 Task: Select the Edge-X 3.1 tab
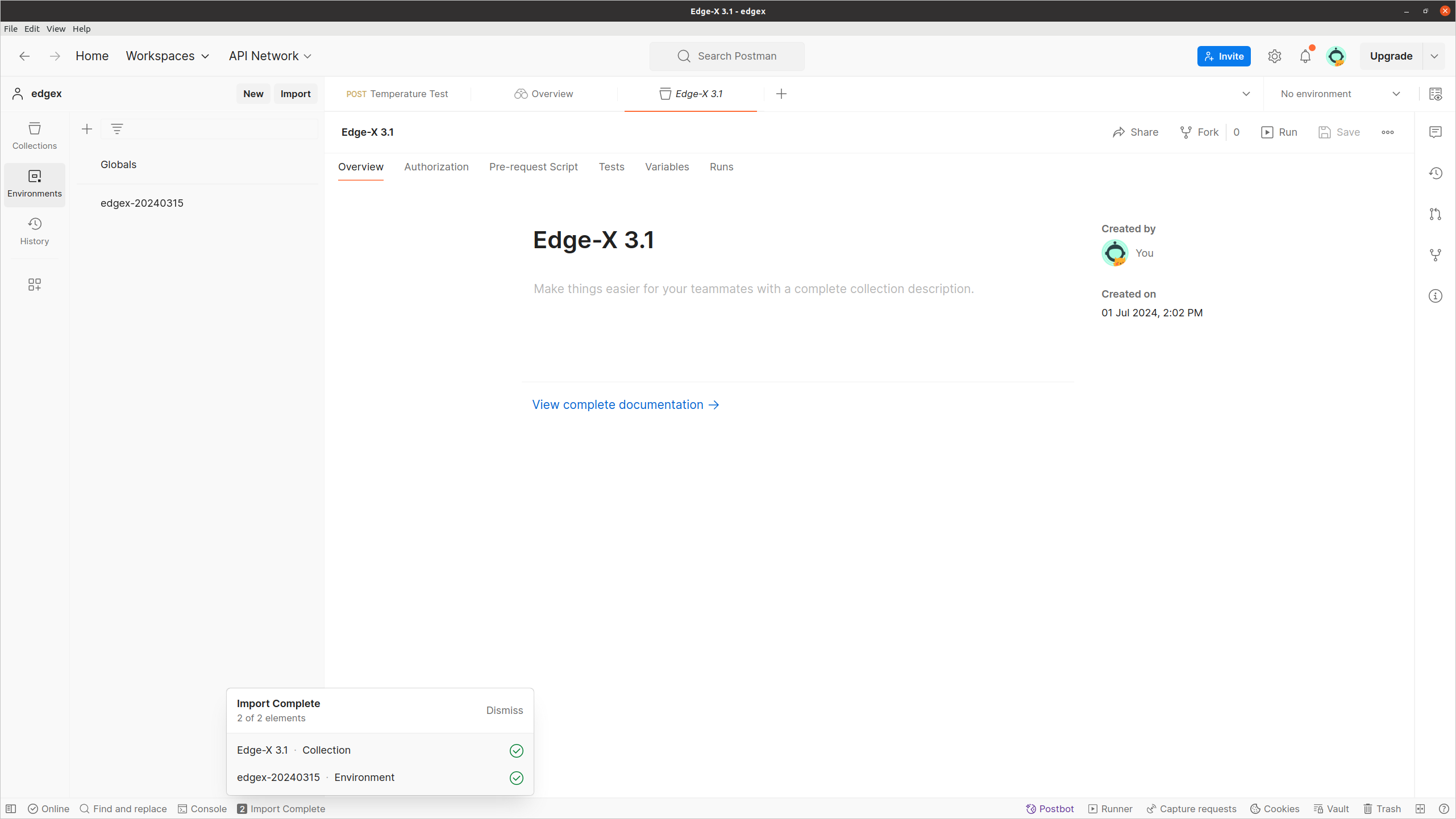(690, 94)
